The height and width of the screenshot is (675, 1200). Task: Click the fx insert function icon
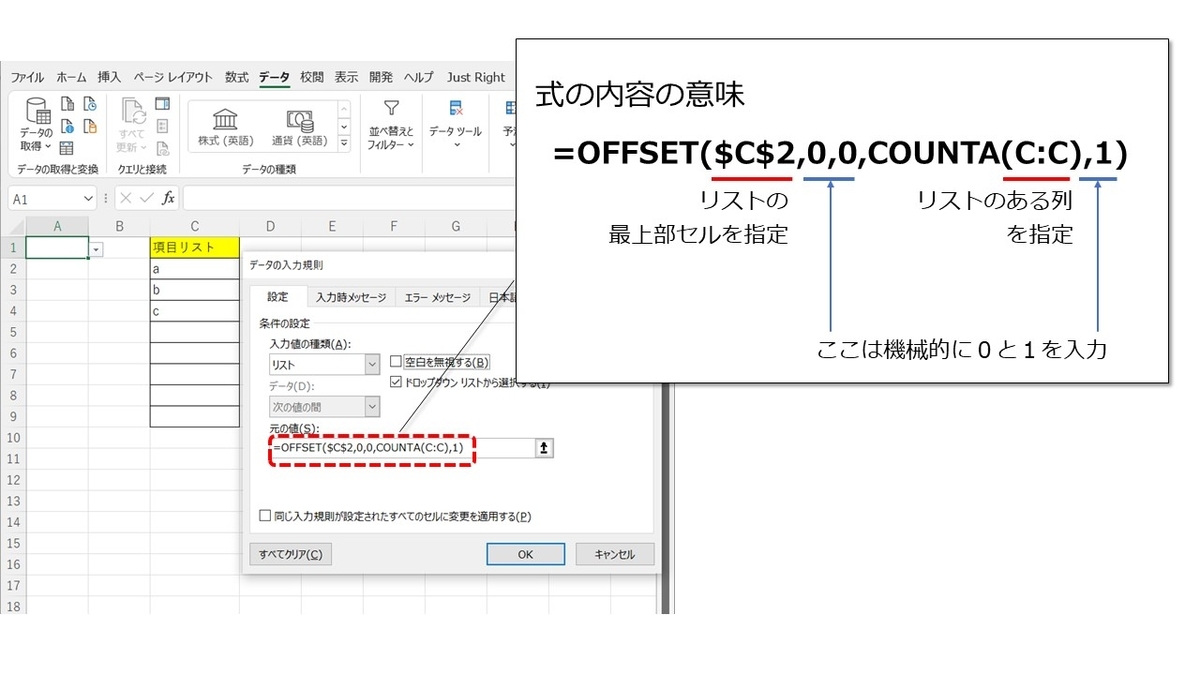pyautogui.click(x=166, y=197)
